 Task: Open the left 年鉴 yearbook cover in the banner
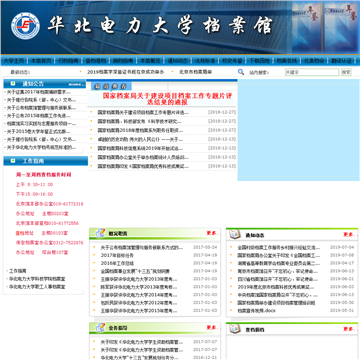coord(307,27)
